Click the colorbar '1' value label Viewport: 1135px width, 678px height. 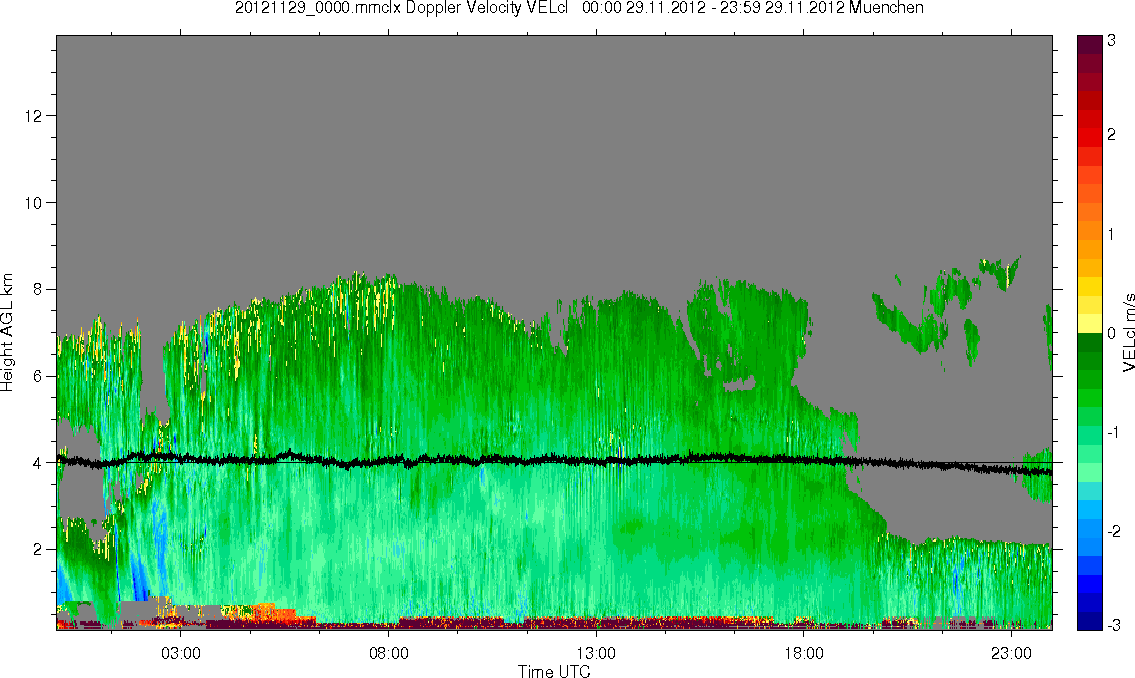point(1112,234)
